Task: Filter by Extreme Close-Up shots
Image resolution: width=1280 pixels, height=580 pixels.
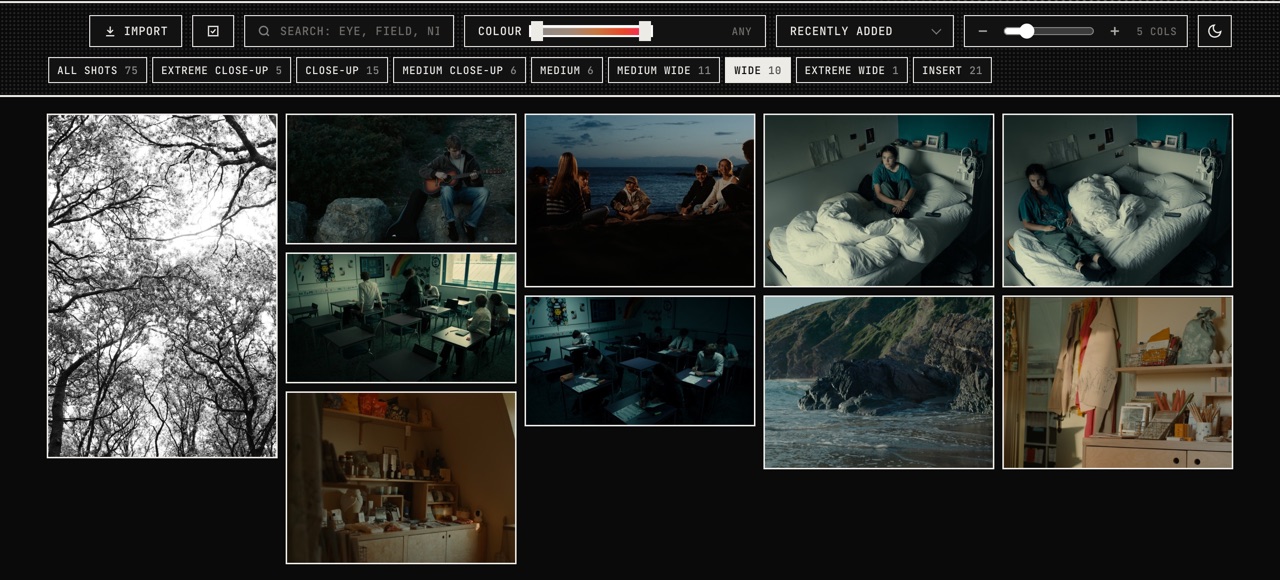Action: pyautogui.click(x=222, y=70)
